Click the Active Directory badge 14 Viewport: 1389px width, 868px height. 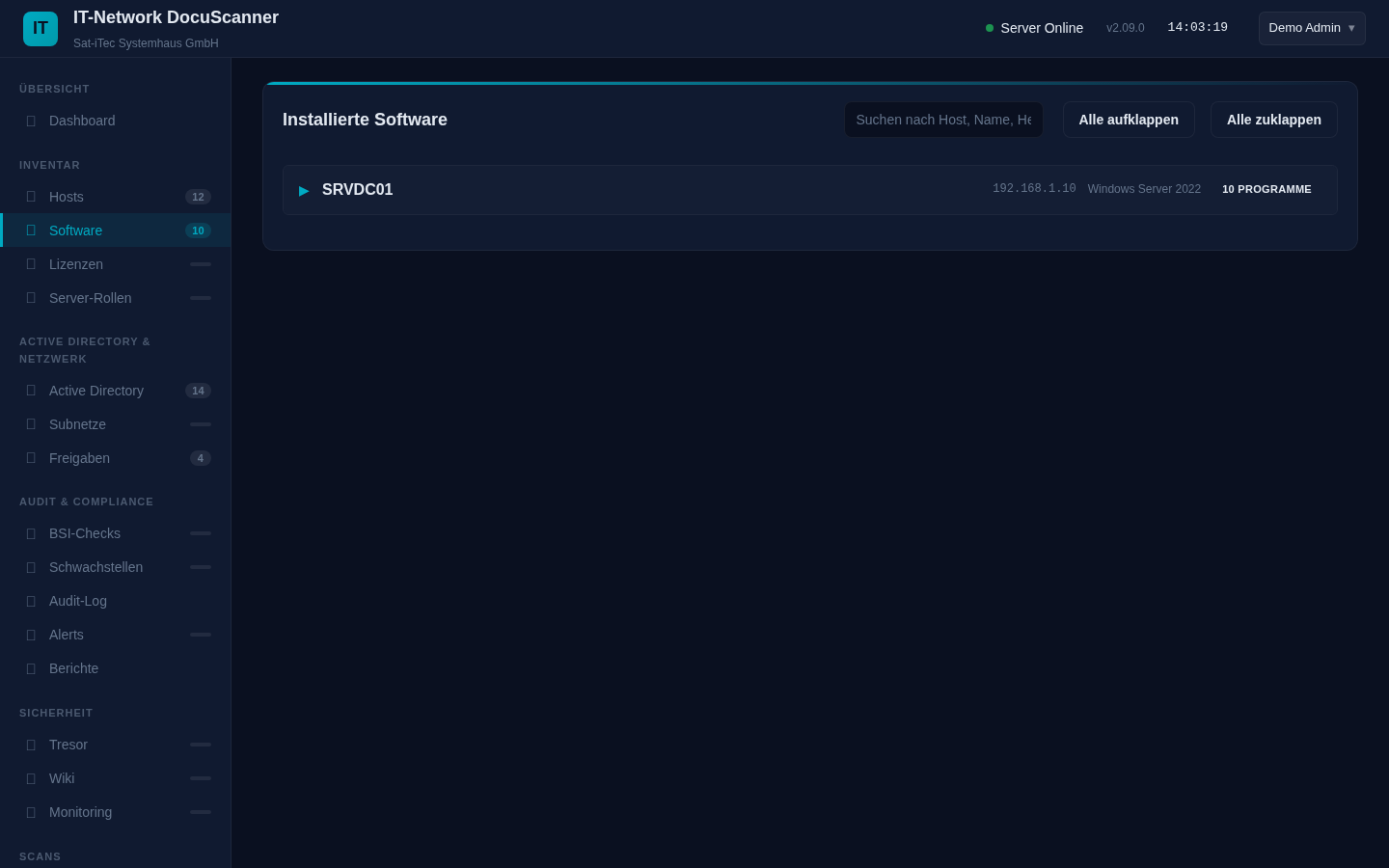pyautogui.click(x=198, y=391)
